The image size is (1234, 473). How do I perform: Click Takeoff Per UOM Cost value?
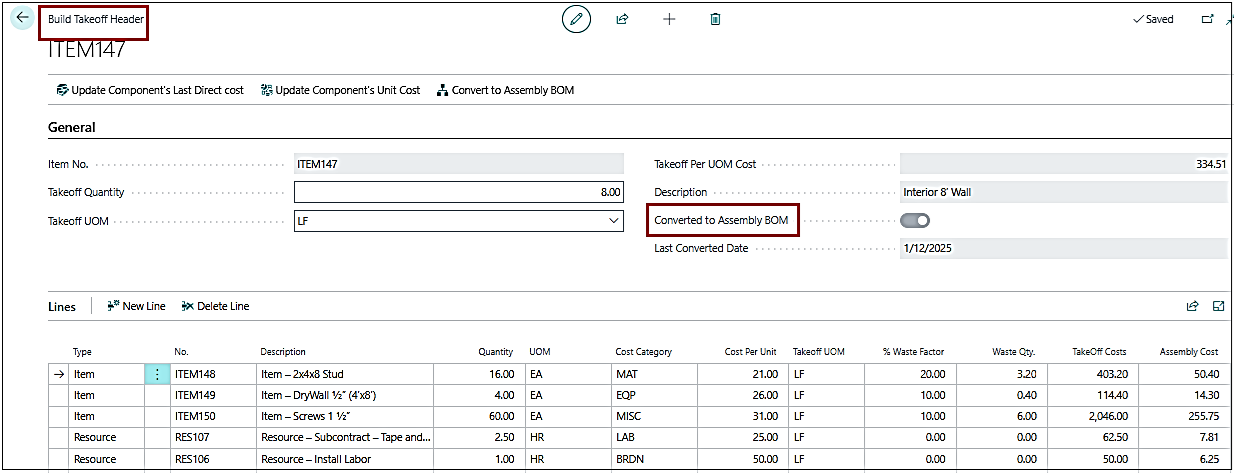tap(1064, 163)
